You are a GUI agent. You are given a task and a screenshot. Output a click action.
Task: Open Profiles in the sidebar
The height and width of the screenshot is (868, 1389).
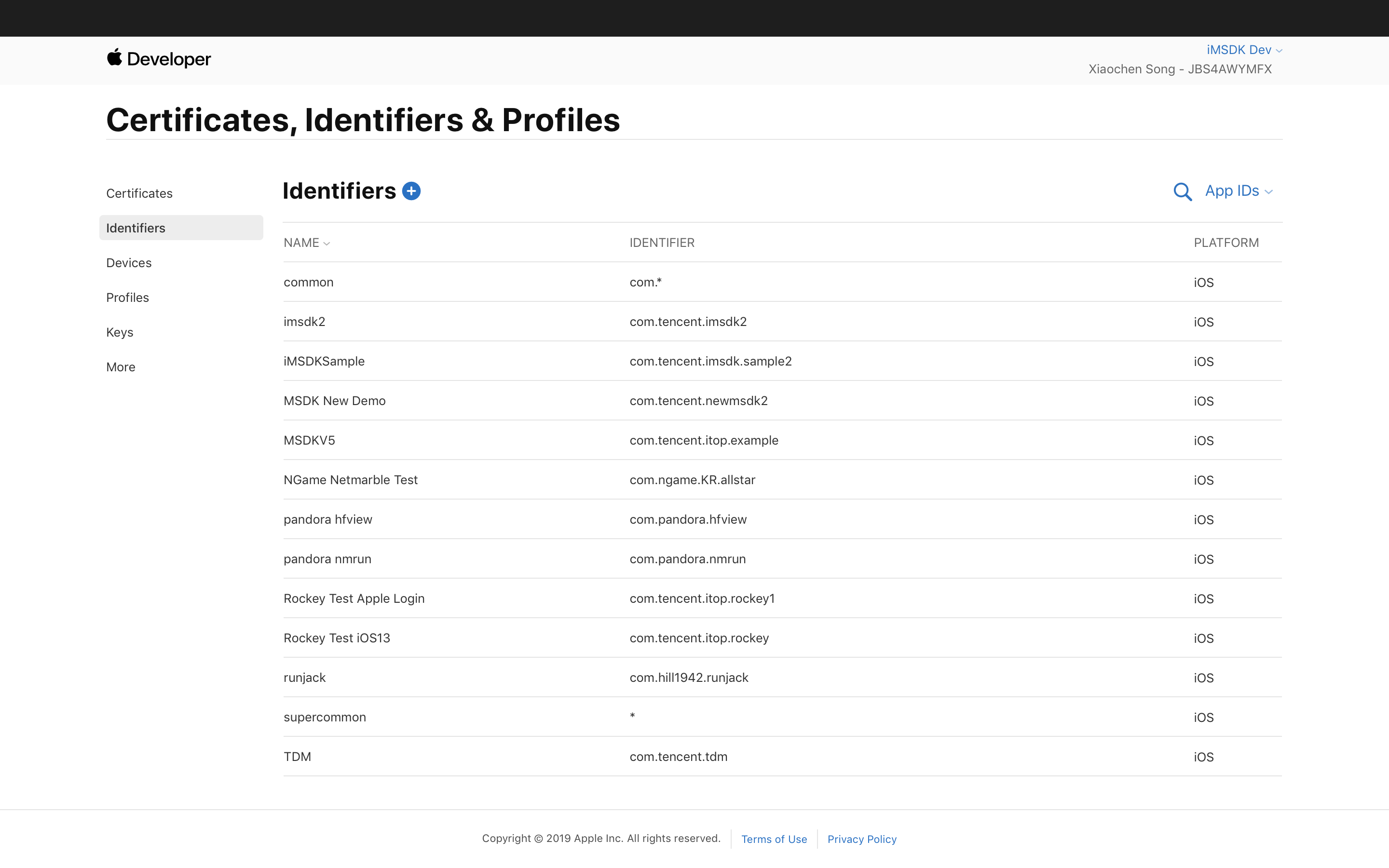click(127, 298)
